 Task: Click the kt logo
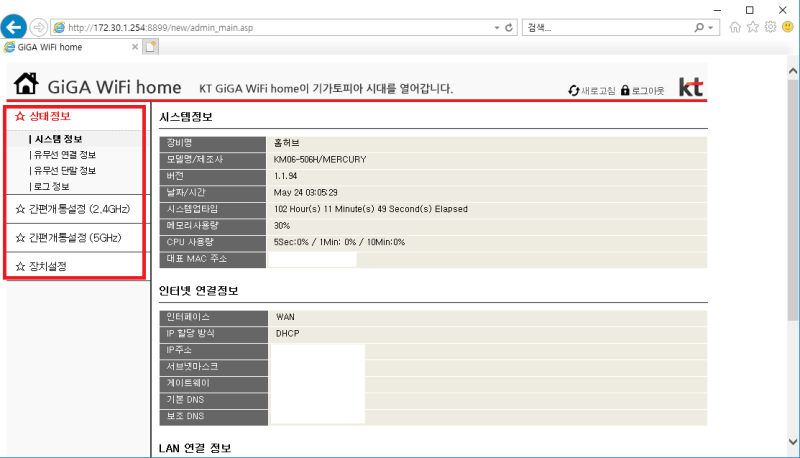(x=691, y=87)
